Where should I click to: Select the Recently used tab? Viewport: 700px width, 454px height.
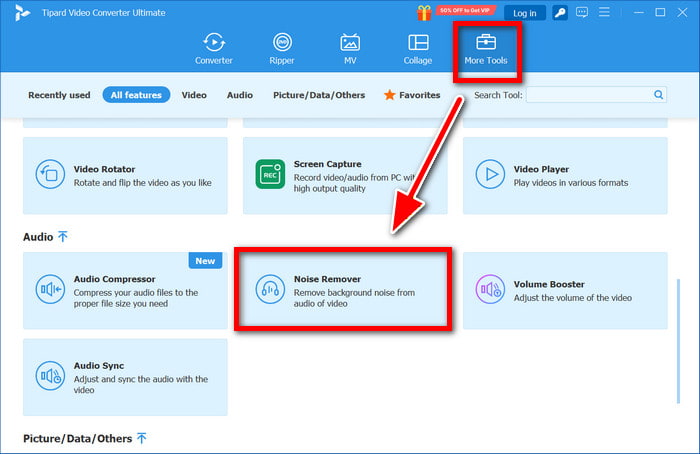(59, 95)
